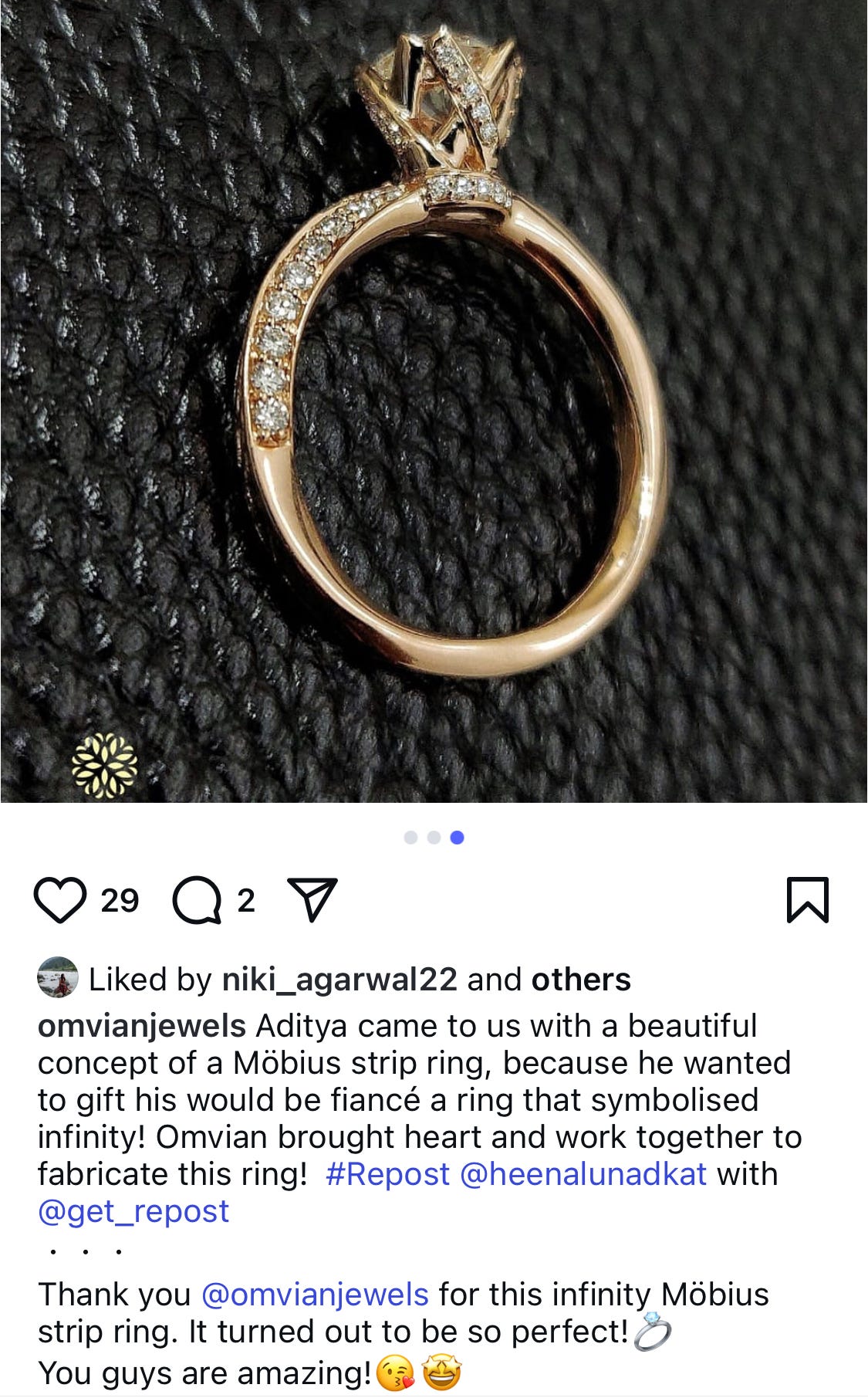This screenshot has width=868, height=1398.
Task: Save post with the bookmark icon
Action: (x=807, y=900)
